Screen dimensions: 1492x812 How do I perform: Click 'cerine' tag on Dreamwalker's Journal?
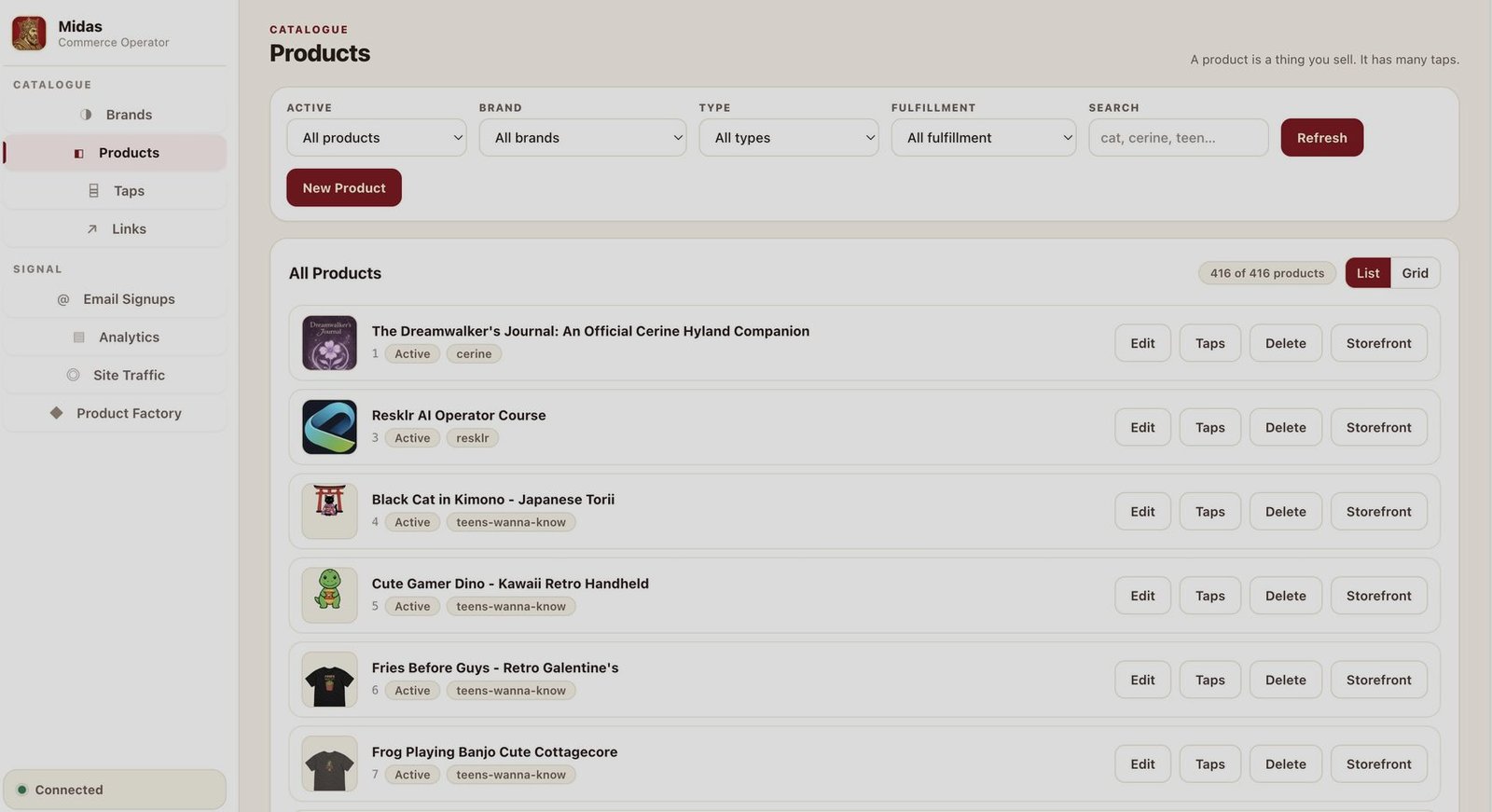(474, 354)
